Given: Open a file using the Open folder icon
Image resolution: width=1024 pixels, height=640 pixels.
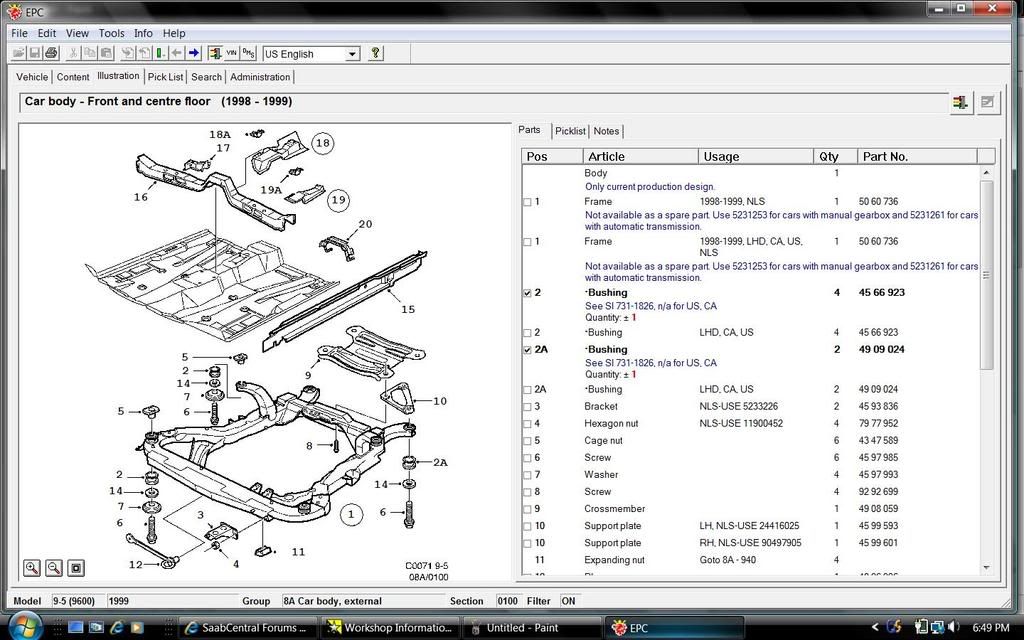Looking at the screenshot, I should click(21, 53).
